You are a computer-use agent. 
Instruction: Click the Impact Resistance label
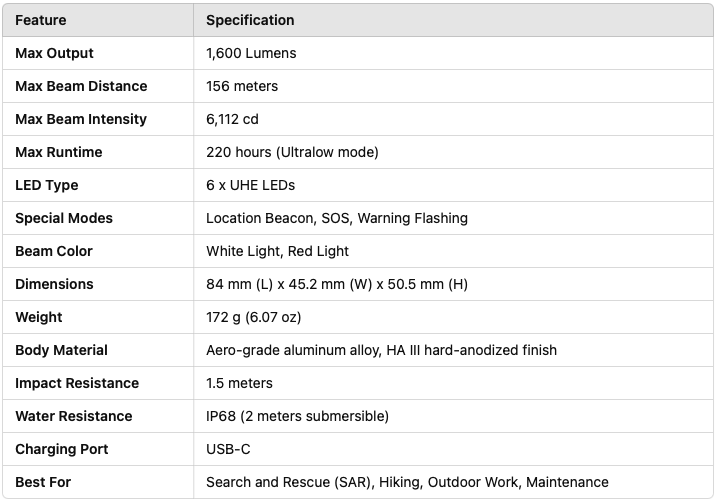pyautogui.click(x=77, y=383)
